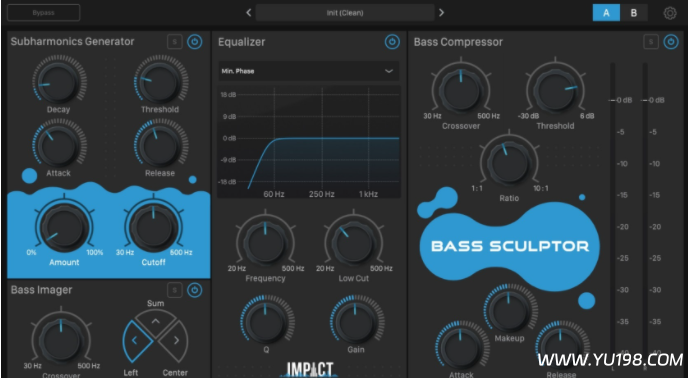Viewport: 688px width, 378px height.
Task: Click the Bass Imager title
Action: [42, 290]
